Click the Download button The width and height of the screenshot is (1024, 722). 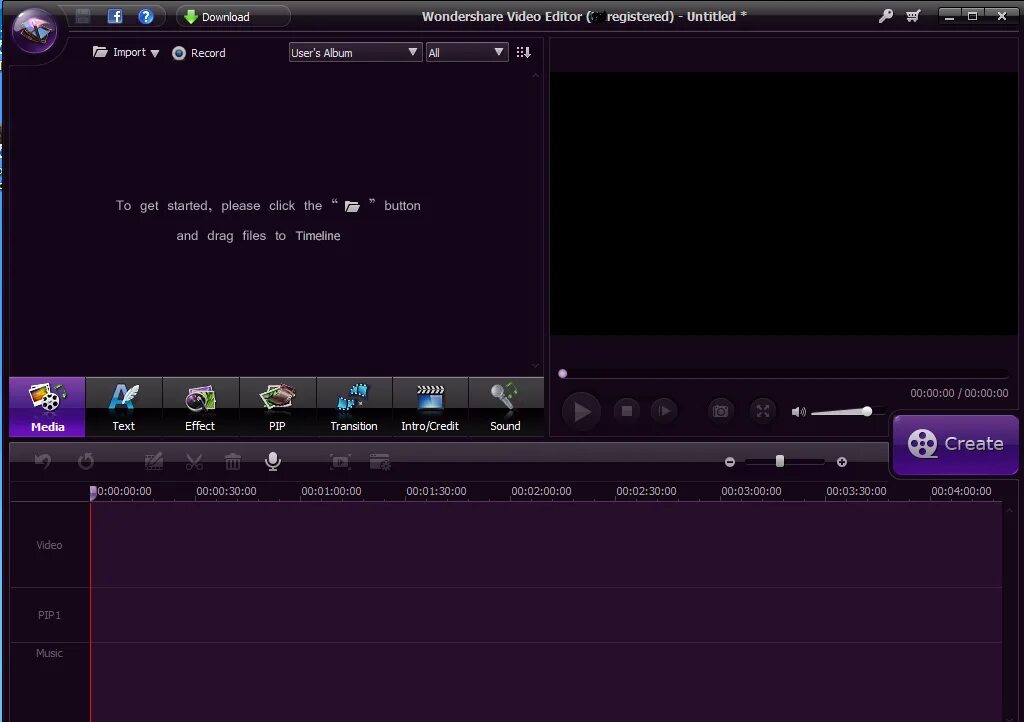(232, 16)
